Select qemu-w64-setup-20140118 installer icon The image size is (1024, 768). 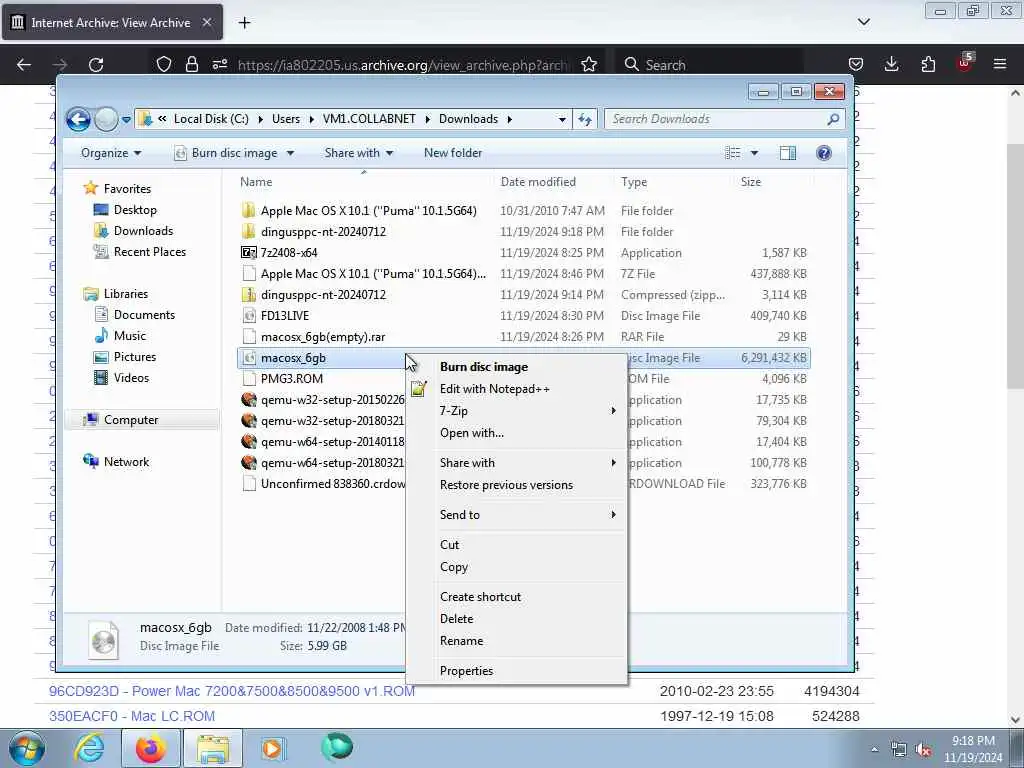coord(249,441)
